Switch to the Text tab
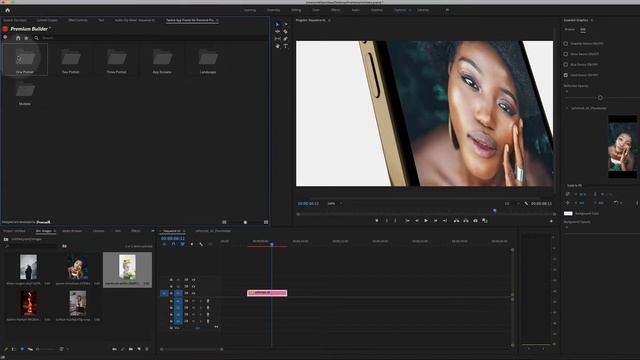This screenshot has width=640, height=360. [x=101, y=20]
